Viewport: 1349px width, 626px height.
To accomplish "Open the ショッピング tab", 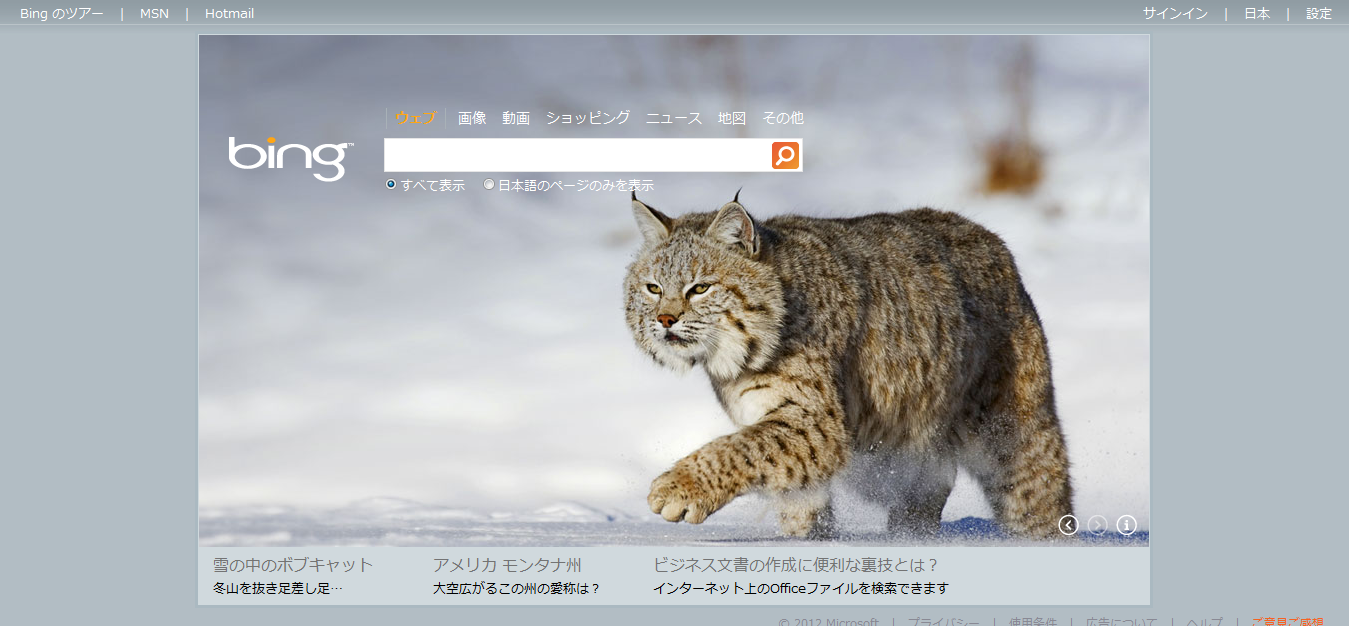I will (x=588, y=118).
